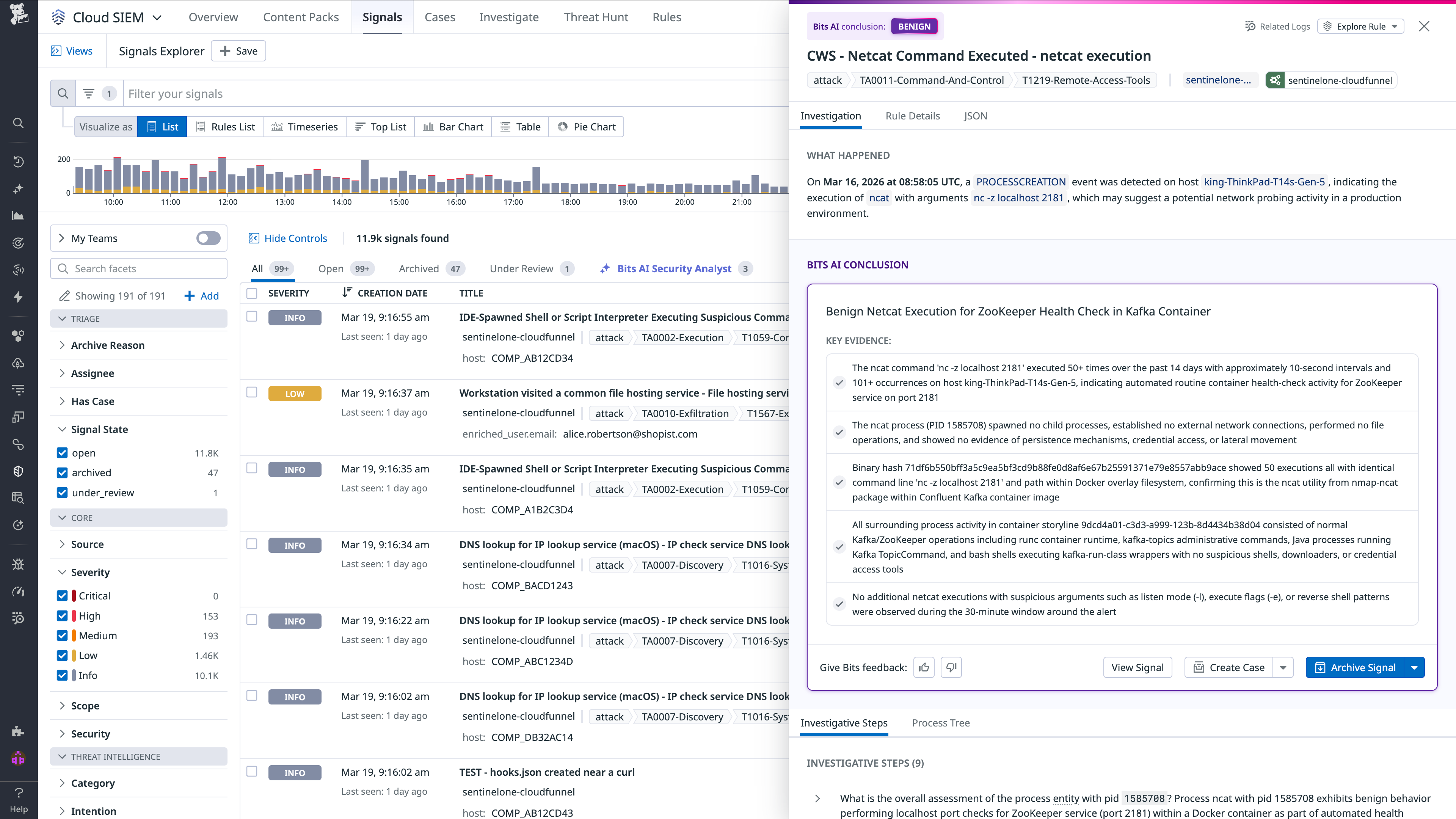The width and height of the screenshot is (1456, 819).
Task: Check the select-all checkbox in the signals header
Action: click(x=252, y=293)
